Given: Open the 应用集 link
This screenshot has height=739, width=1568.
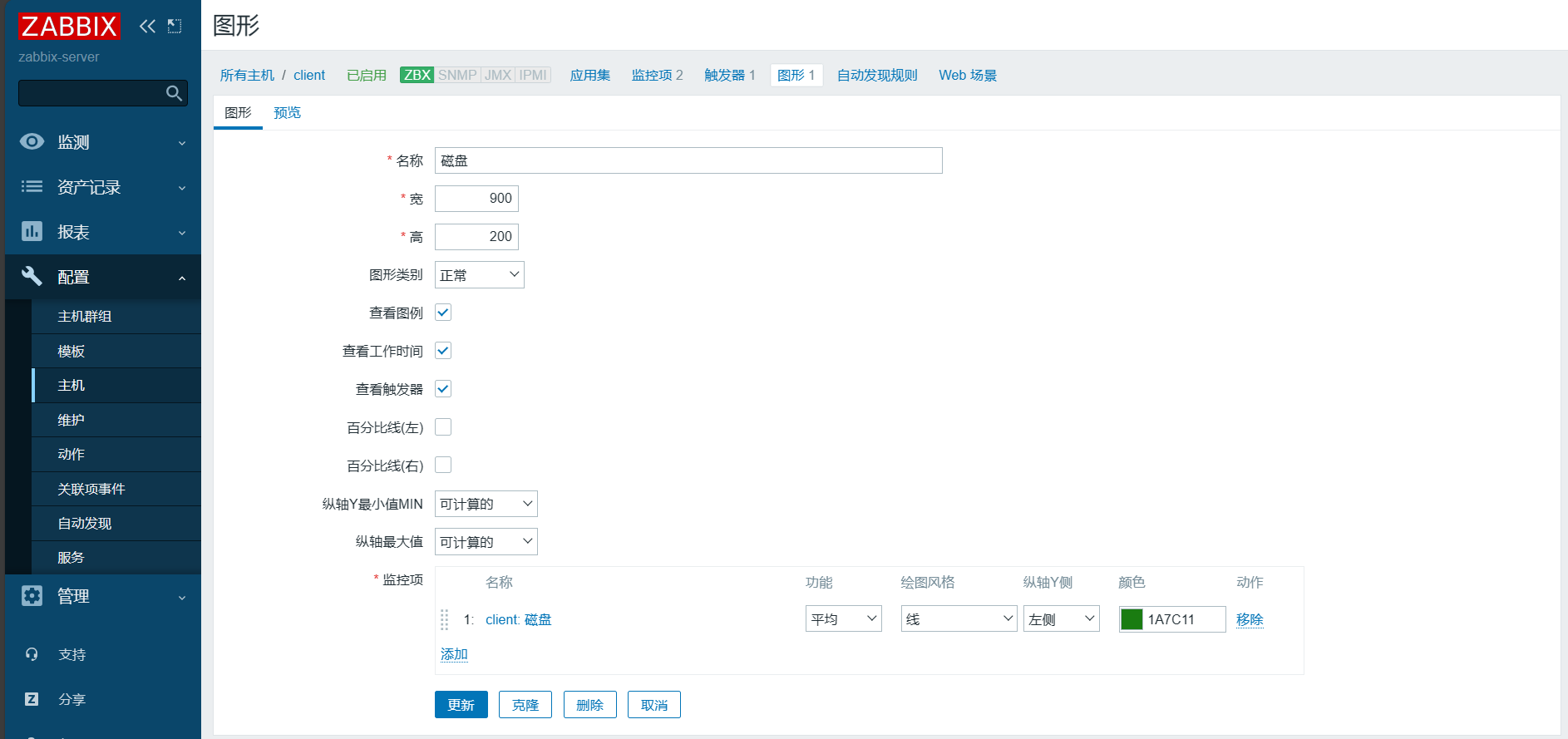Looking at the screenshot, I should pyautogui.click(x=590, y=75).
